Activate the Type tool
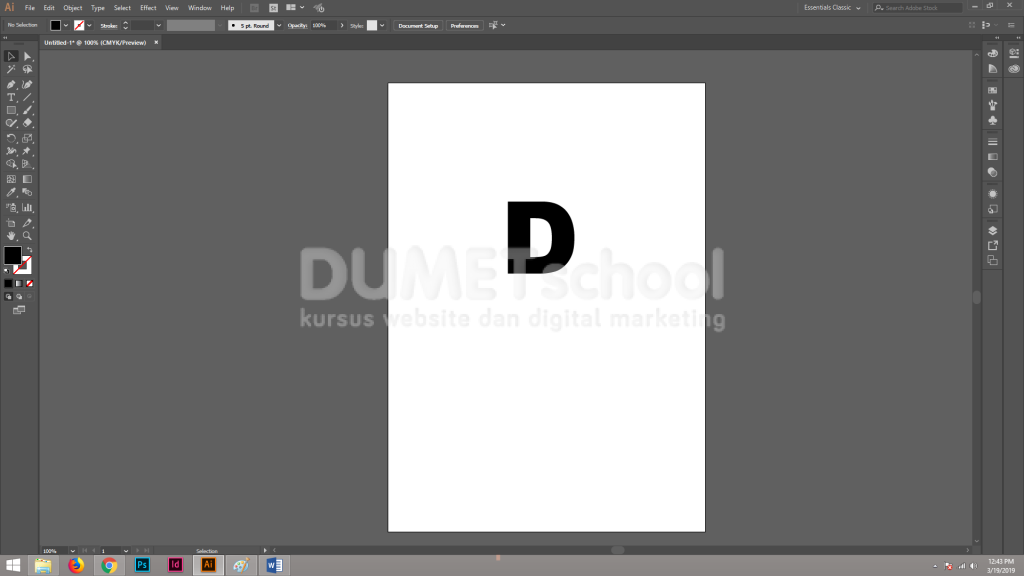The width and height of the screenshot is (1024, 576). (11, 97)
